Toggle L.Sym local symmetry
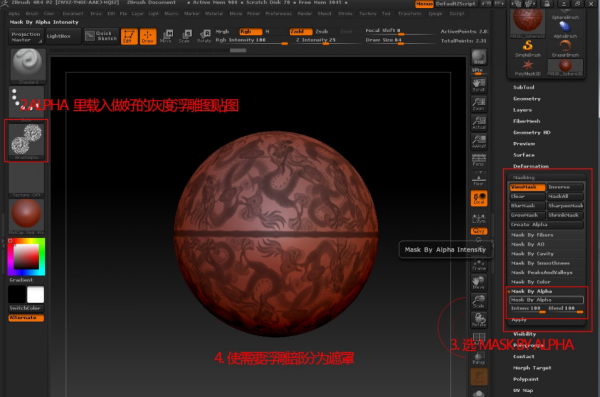Image resolution: width=600 pixels, height=397 pixels. (479, 218)
